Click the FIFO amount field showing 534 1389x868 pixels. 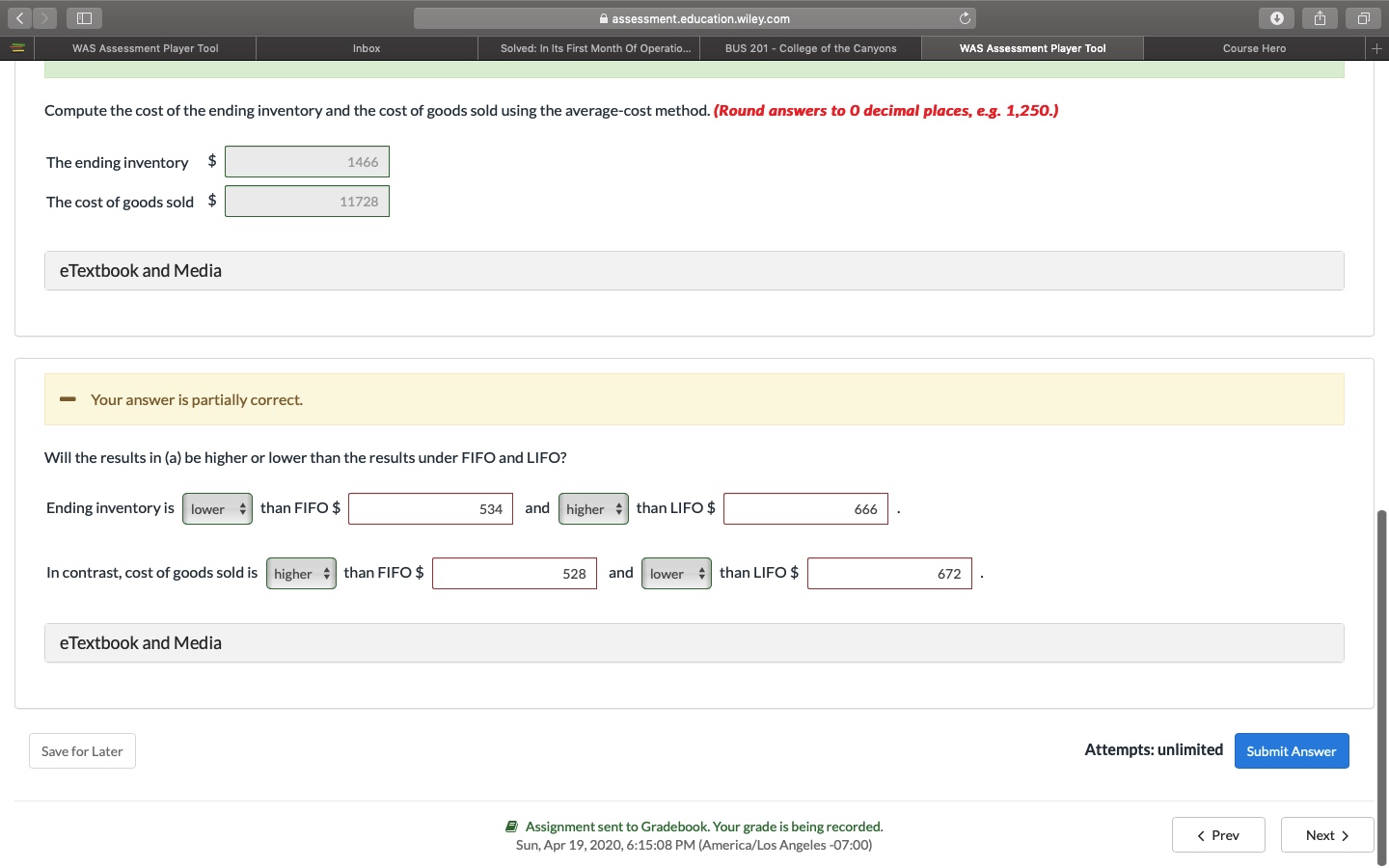[430, 509]
